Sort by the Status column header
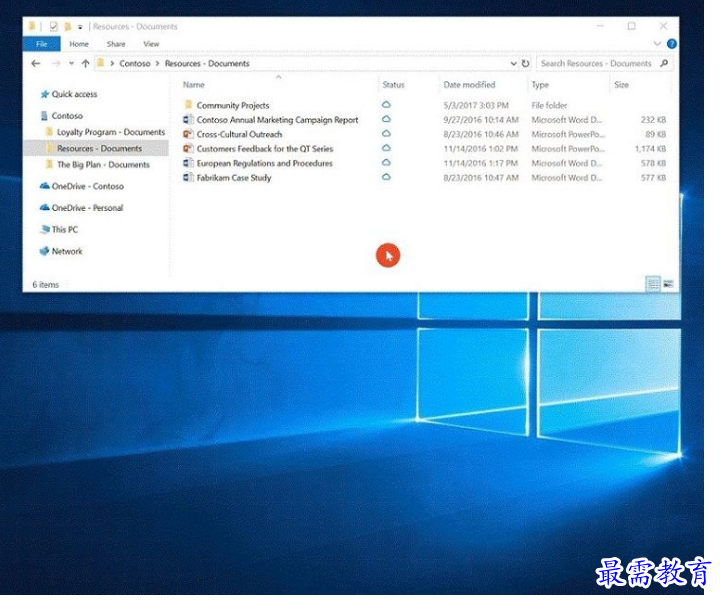 click(x=394, y=85)
